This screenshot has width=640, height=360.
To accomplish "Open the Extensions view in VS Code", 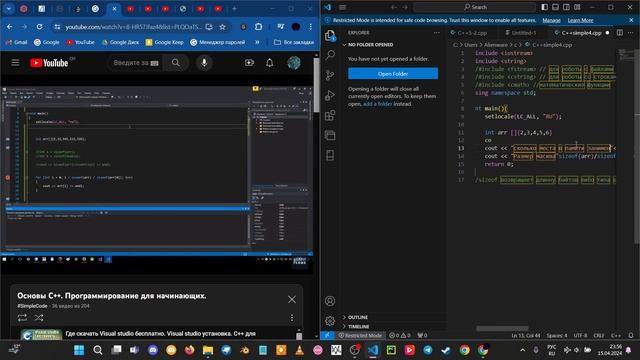I will [330, 115].
